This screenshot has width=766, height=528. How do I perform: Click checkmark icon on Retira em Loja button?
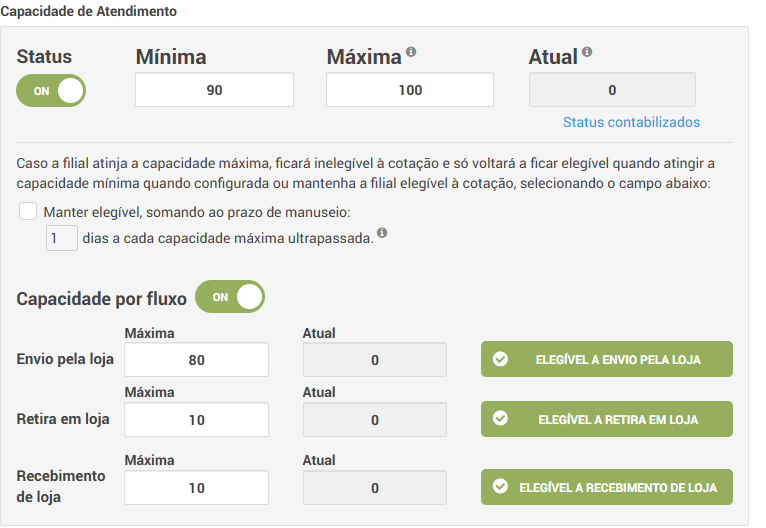pos(501,419)
